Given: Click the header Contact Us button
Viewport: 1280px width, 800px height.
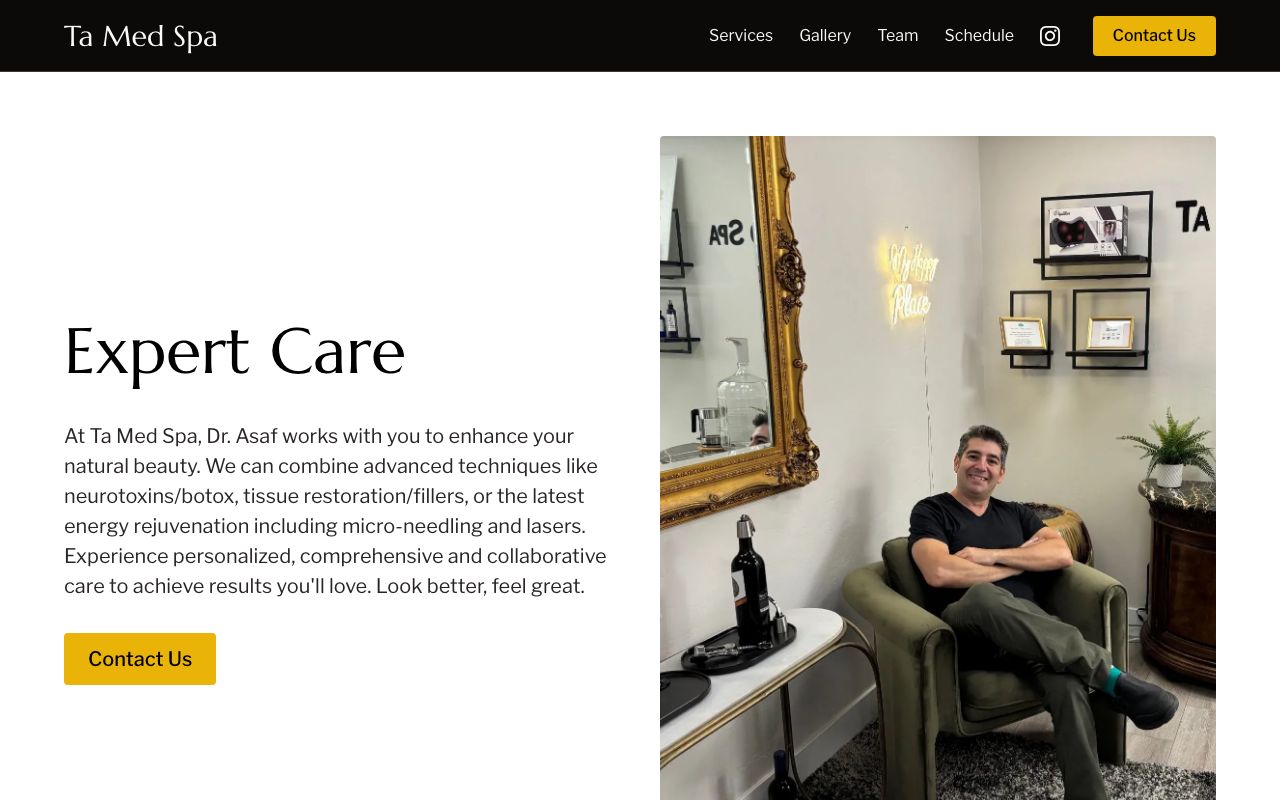Looking at the screenshot, I should 1154,36.
